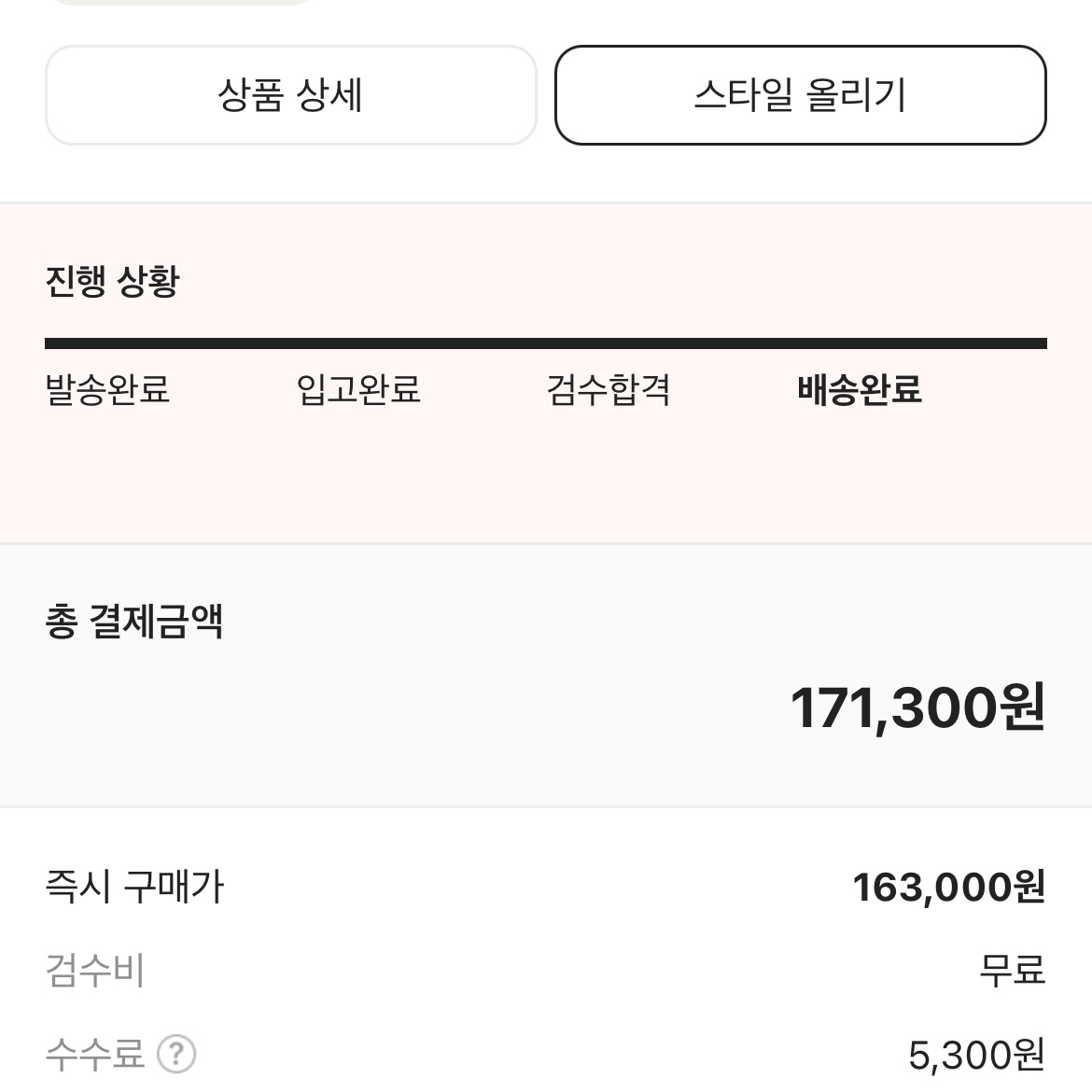The width and height of the screenshot is (1092, 1092).
Task: Click the 진행 상황 heading
Action: [x=113, y=281]
